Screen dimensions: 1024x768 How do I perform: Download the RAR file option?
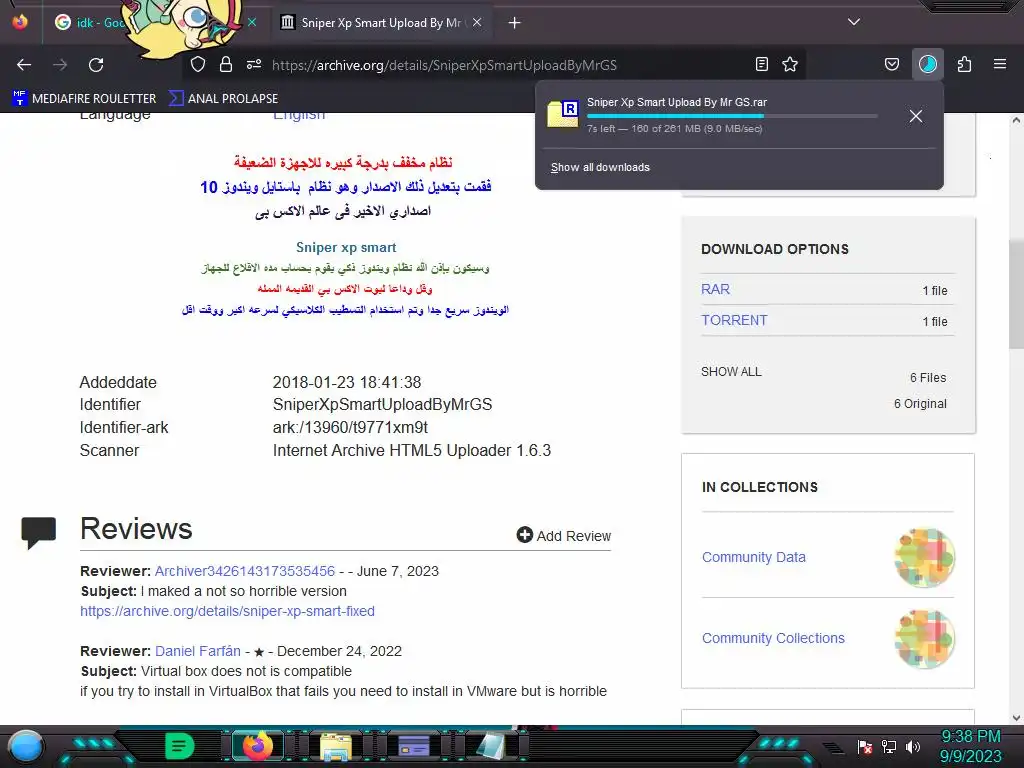[715, 289]
